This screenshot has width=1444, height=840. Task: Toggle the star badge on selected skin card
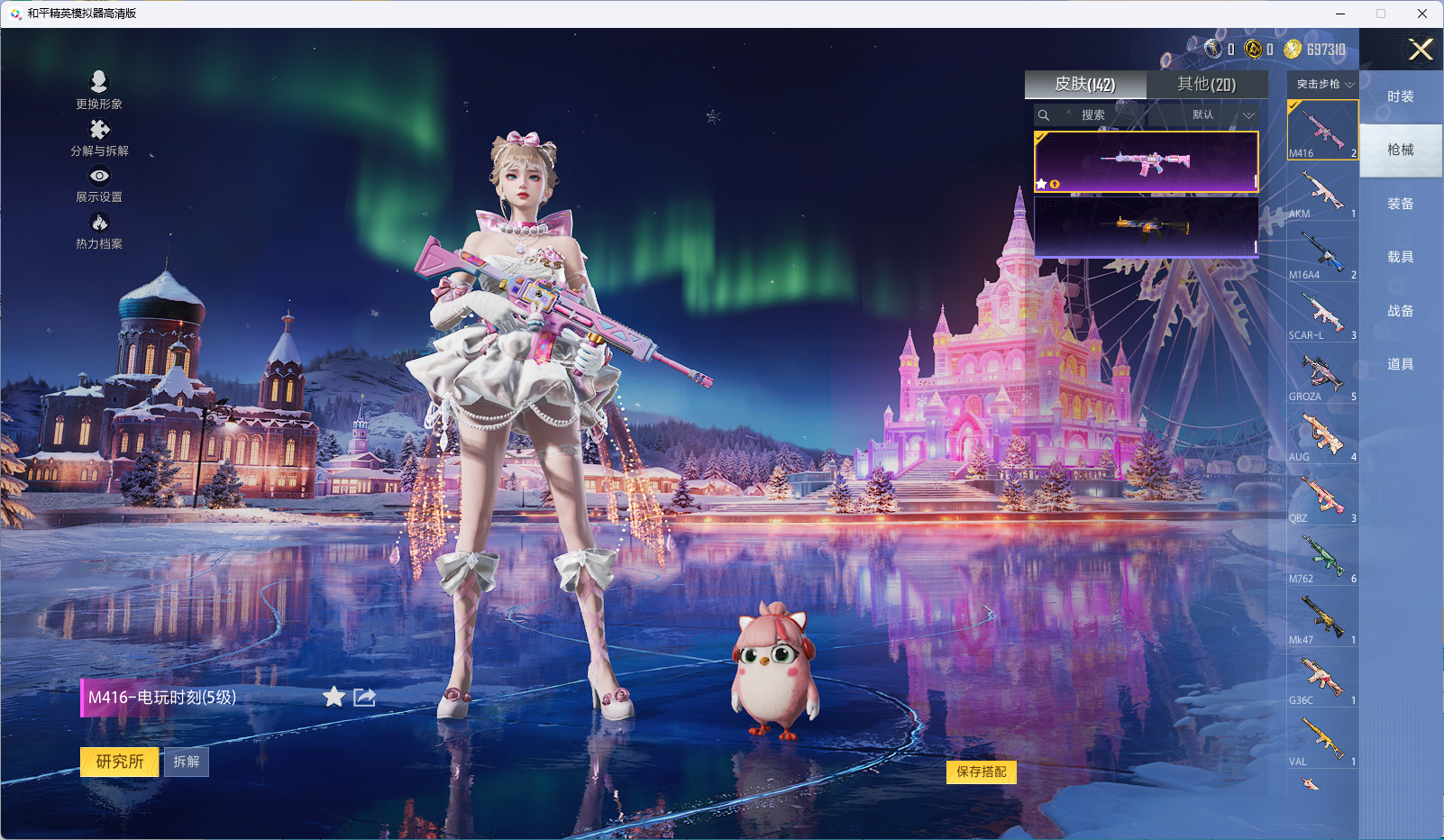click(x=1042, y=184)
